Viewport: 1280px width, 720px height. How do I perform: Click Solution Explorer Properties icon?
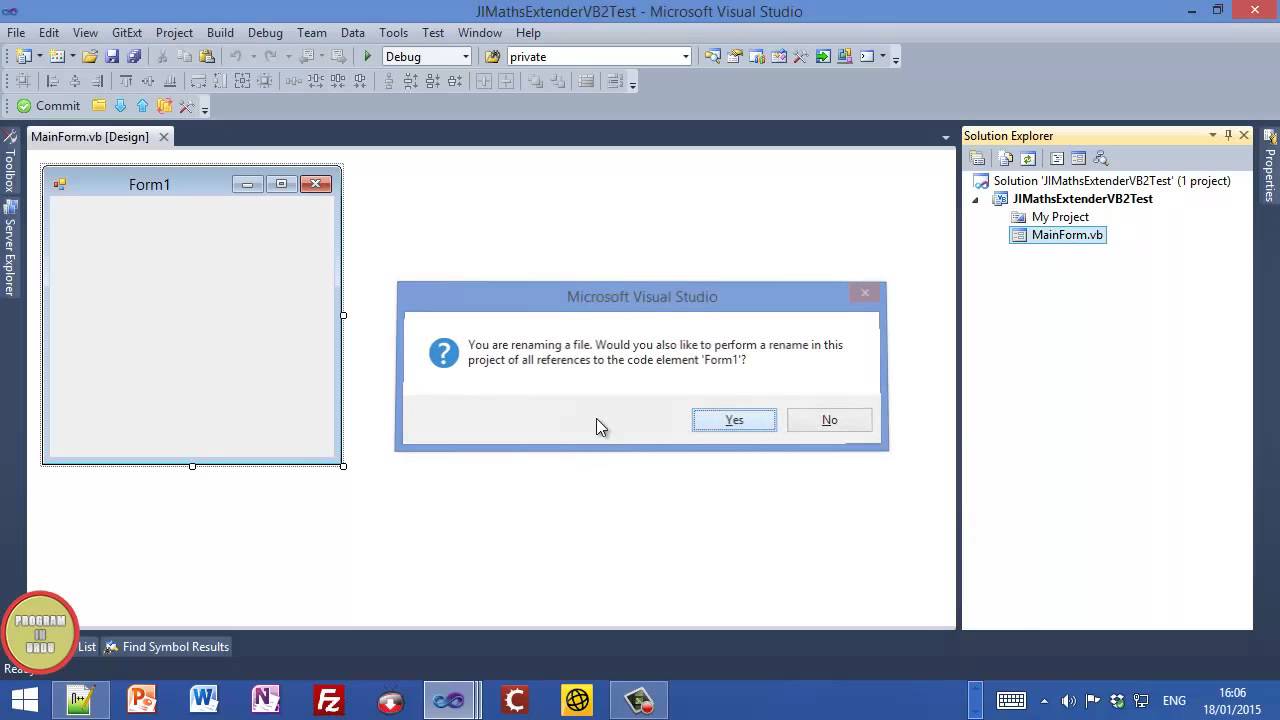click(977, 158)
